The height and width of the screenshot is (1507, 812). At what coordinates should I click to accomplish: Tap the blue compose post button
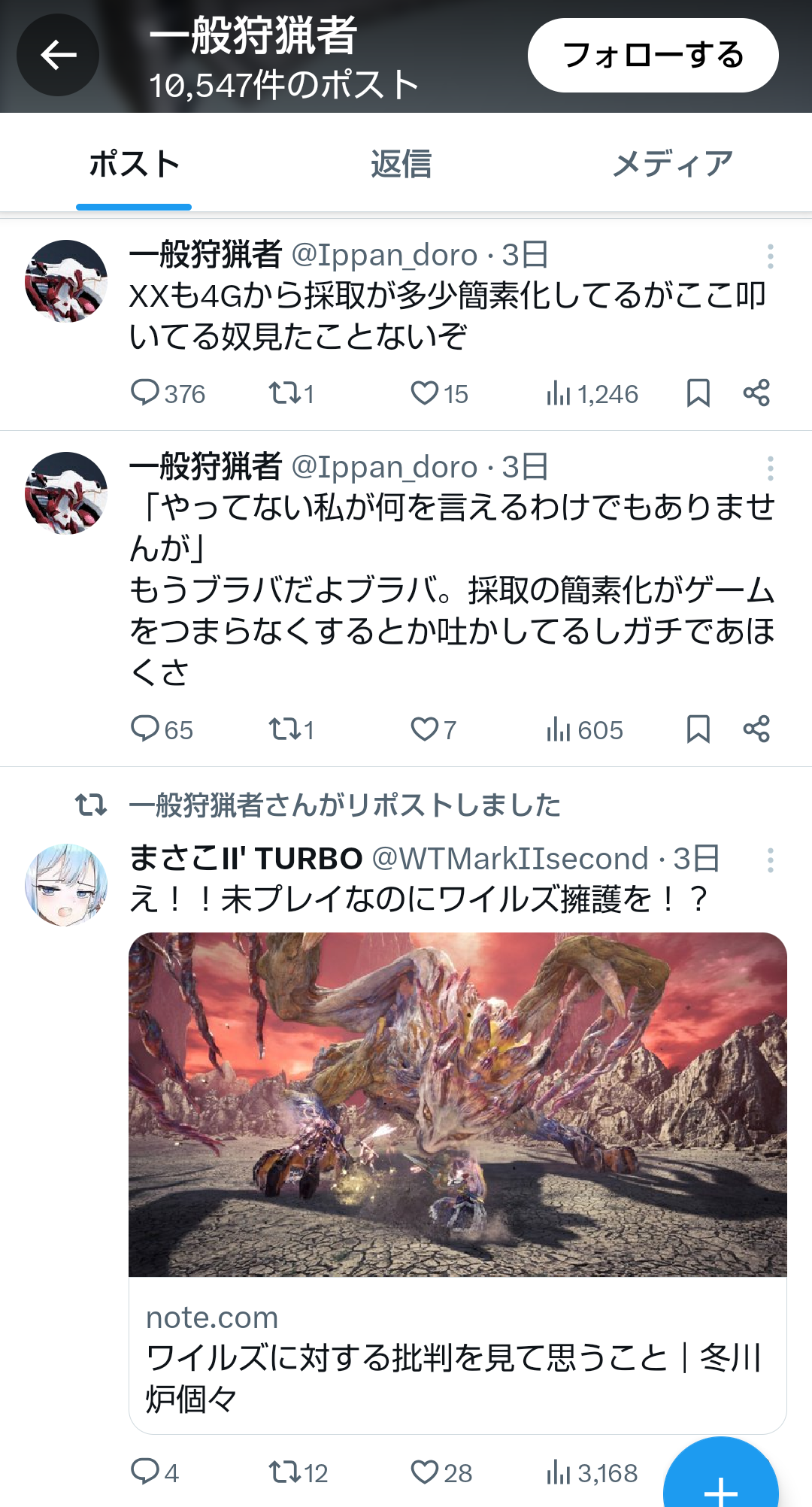[720, 1480]
